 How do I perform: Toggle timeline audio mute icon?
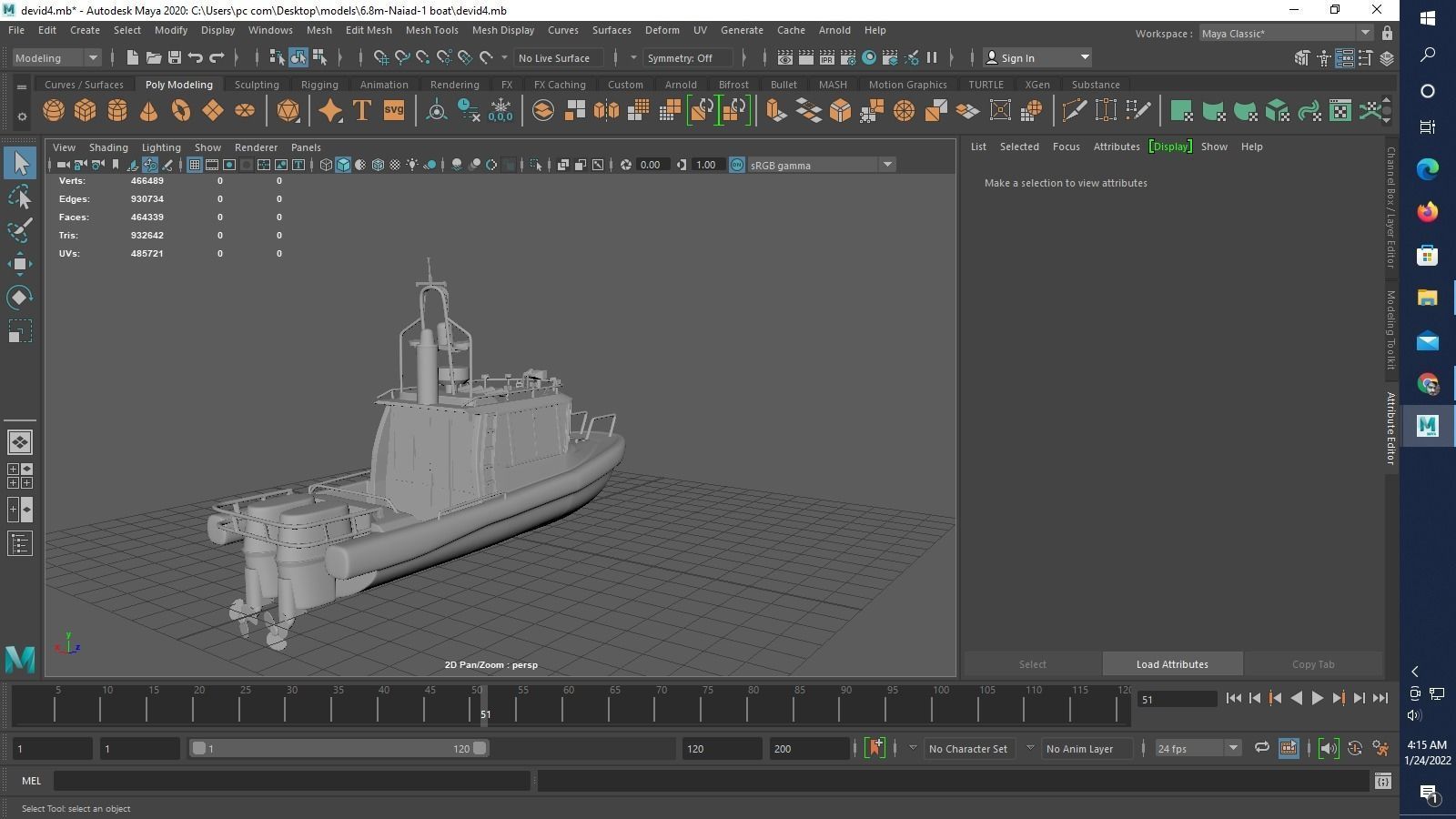1329,748
